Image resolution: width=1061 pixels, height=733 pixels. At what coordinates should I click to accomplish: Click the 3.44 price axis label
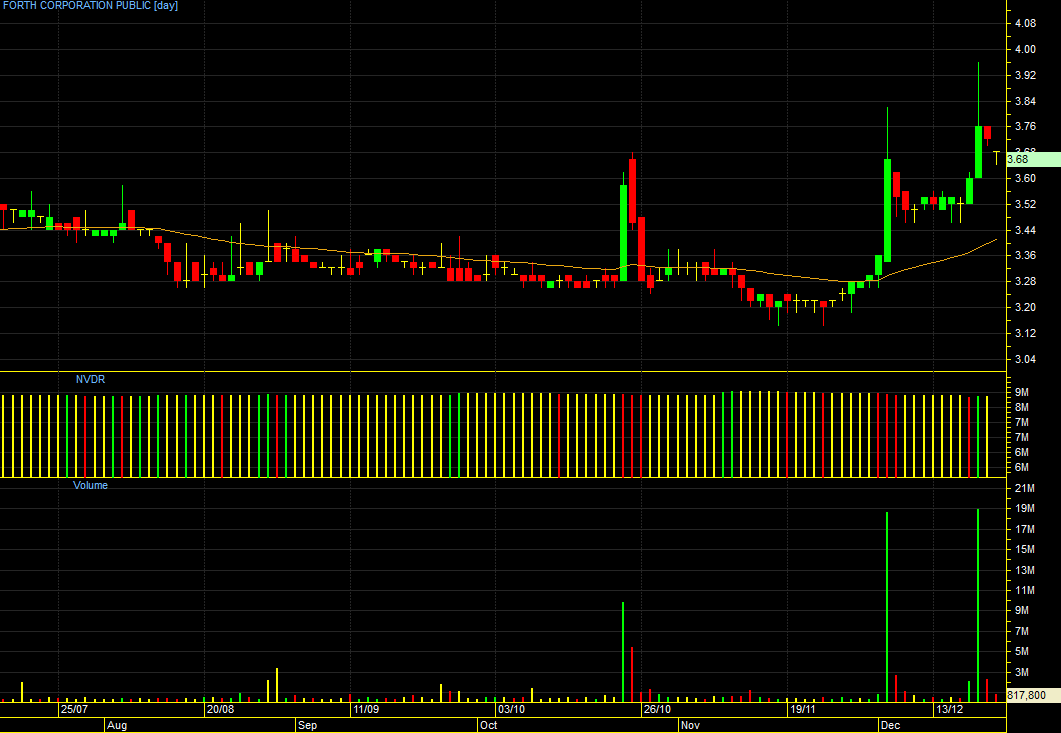[1025, 231]
